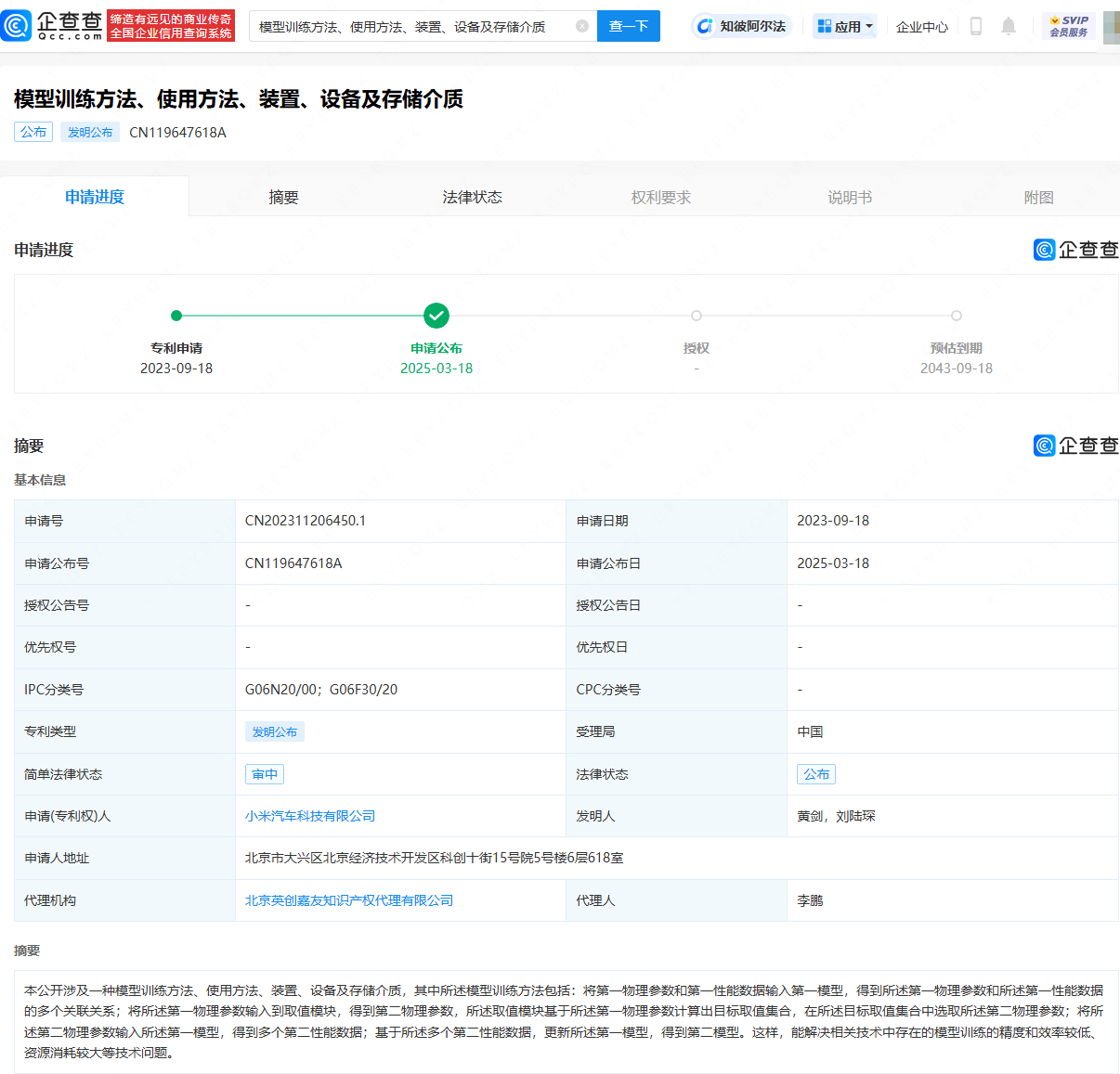Select 2023-09-18 in the 申请日期 row

coord(833,521)
